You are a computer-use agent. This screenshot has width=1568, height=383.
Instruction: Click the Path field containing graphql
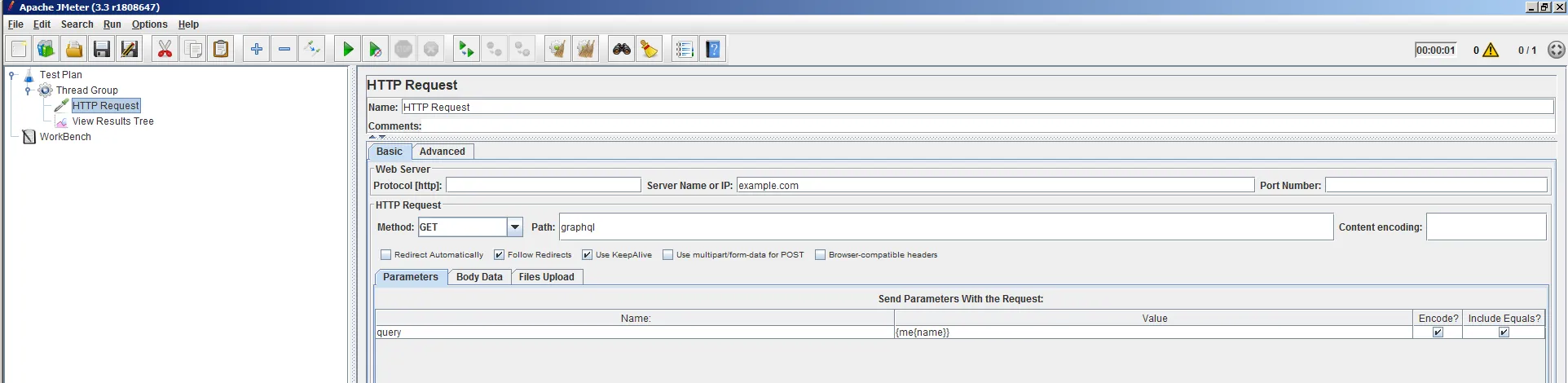[x=946, y=227]
